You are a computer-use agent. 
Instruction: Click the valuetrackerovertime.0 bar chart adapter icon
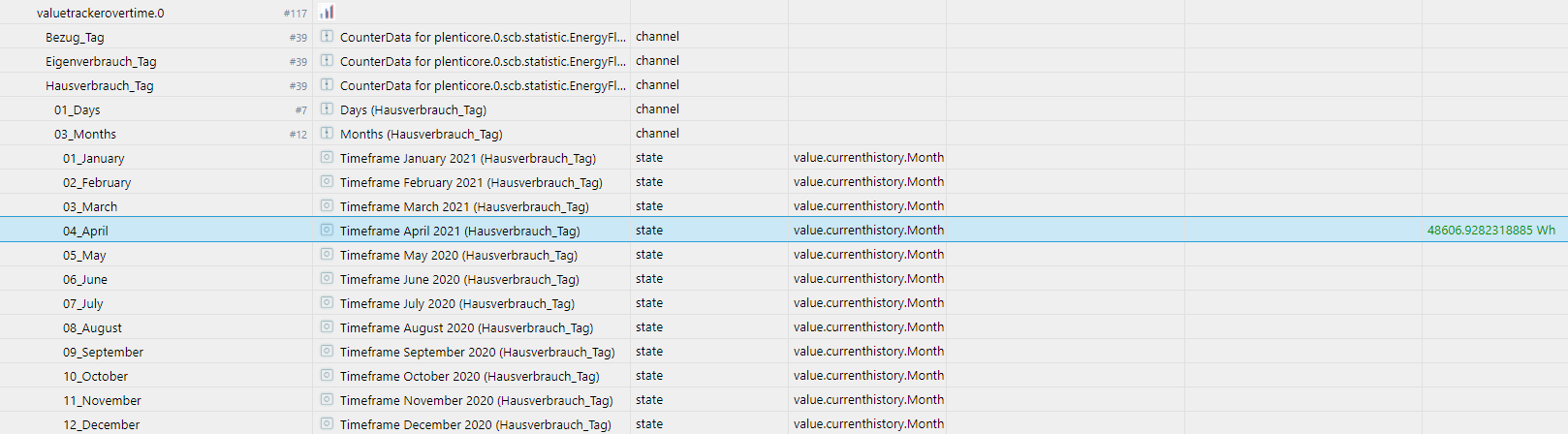(x=327, y=13)
